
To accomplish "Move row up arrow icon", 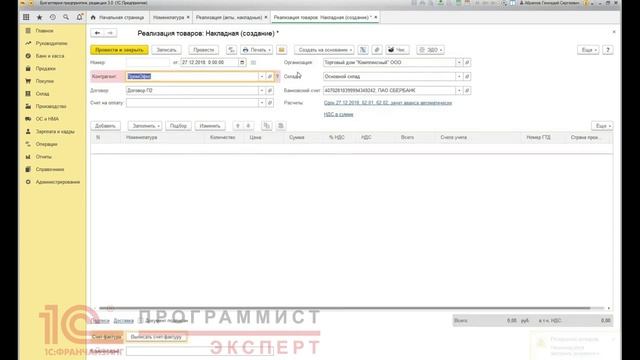I will pyautogui.click(x=238, y=126).
